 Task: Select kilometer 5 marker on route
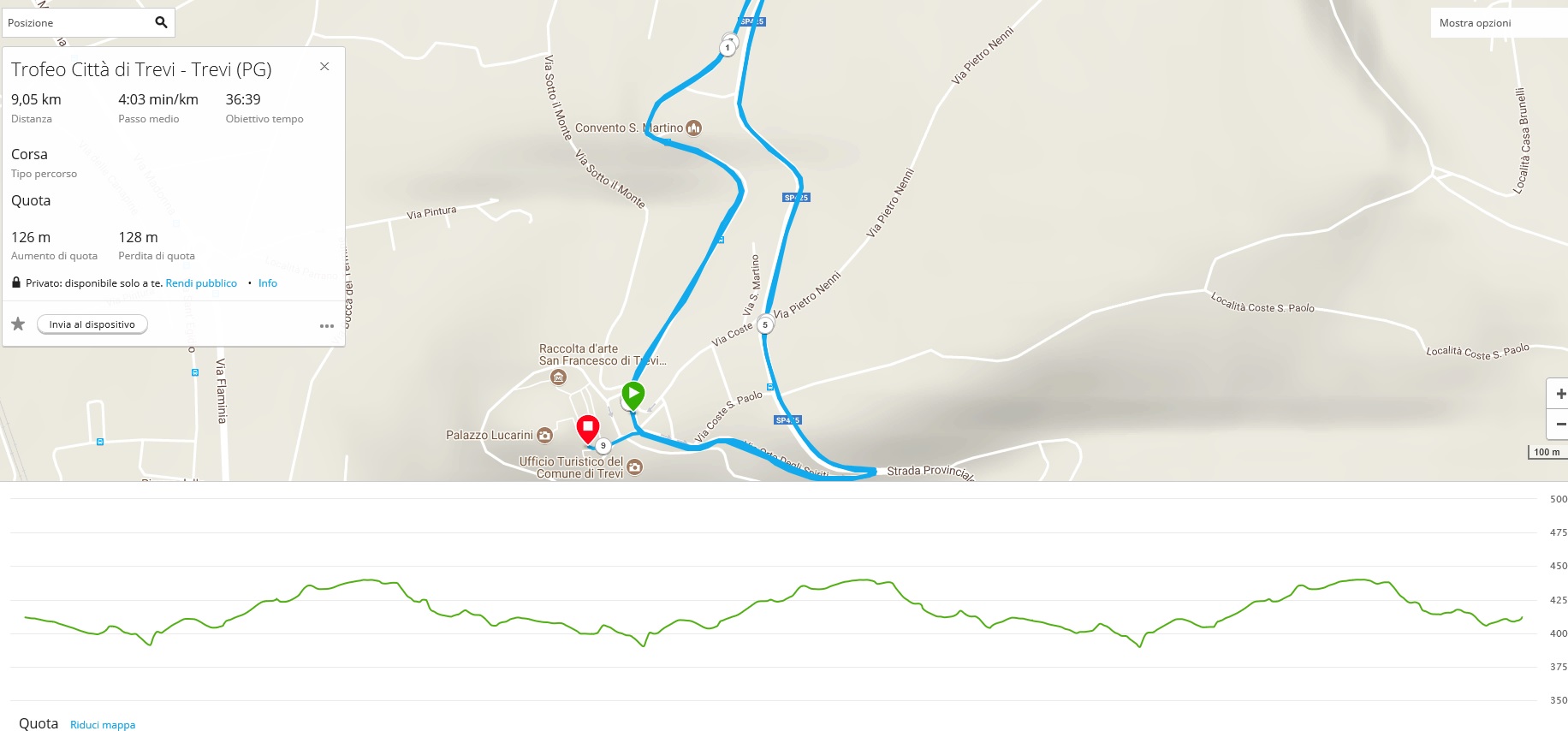(765, 325)
